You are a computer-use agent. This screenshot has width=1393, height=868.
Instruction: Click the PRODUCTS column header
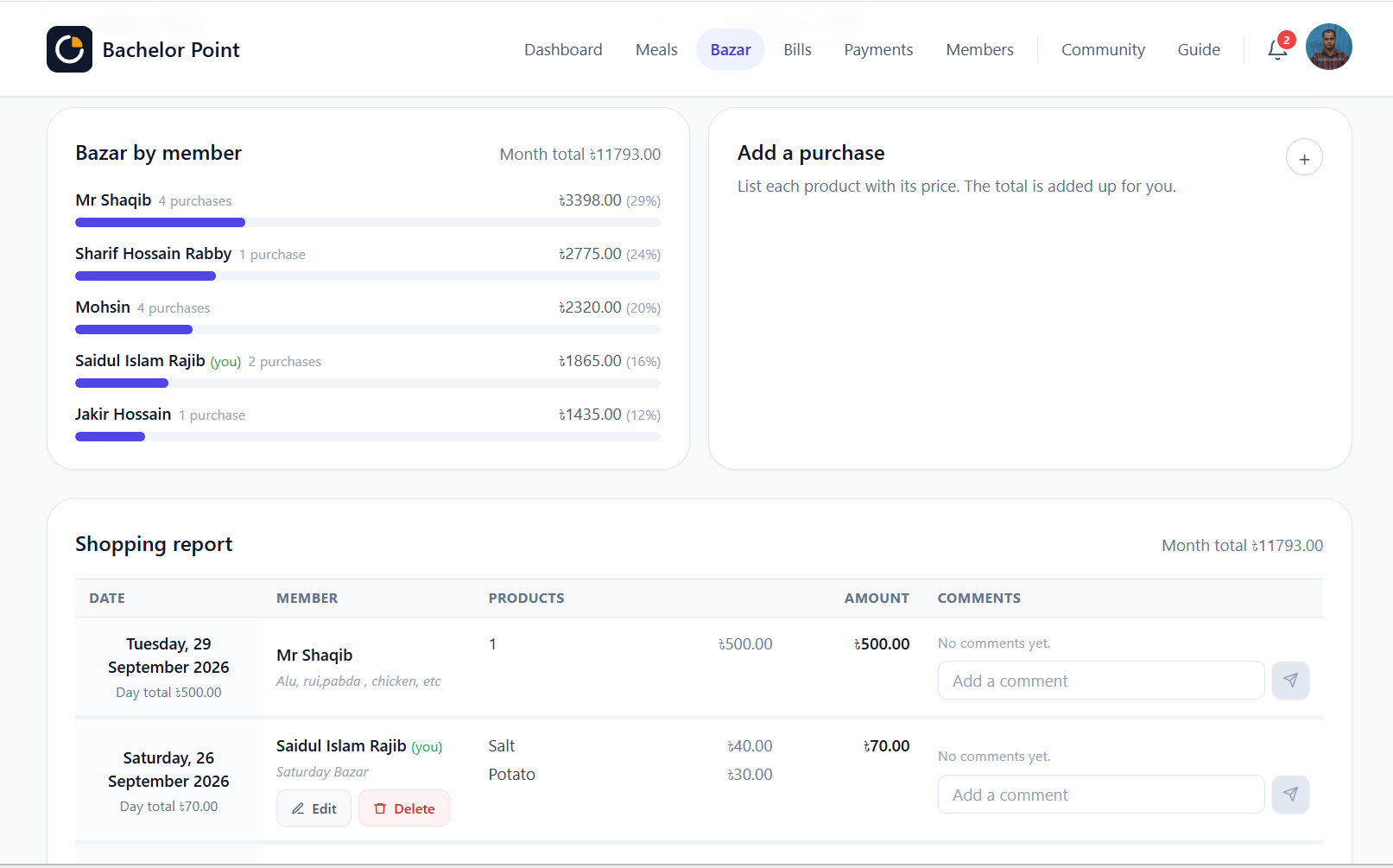(x=526, y=598)
